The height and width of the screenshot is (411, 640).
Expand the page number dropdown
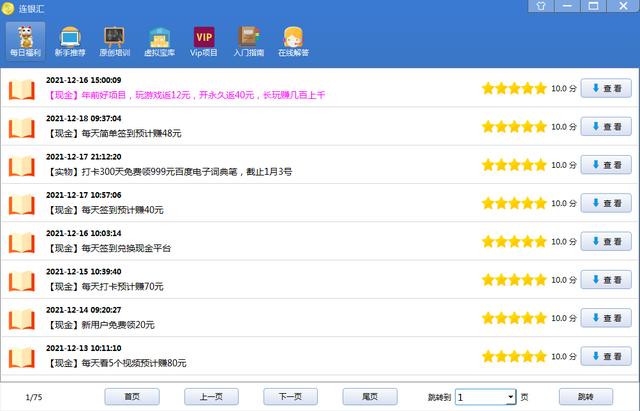coord(510,397)
